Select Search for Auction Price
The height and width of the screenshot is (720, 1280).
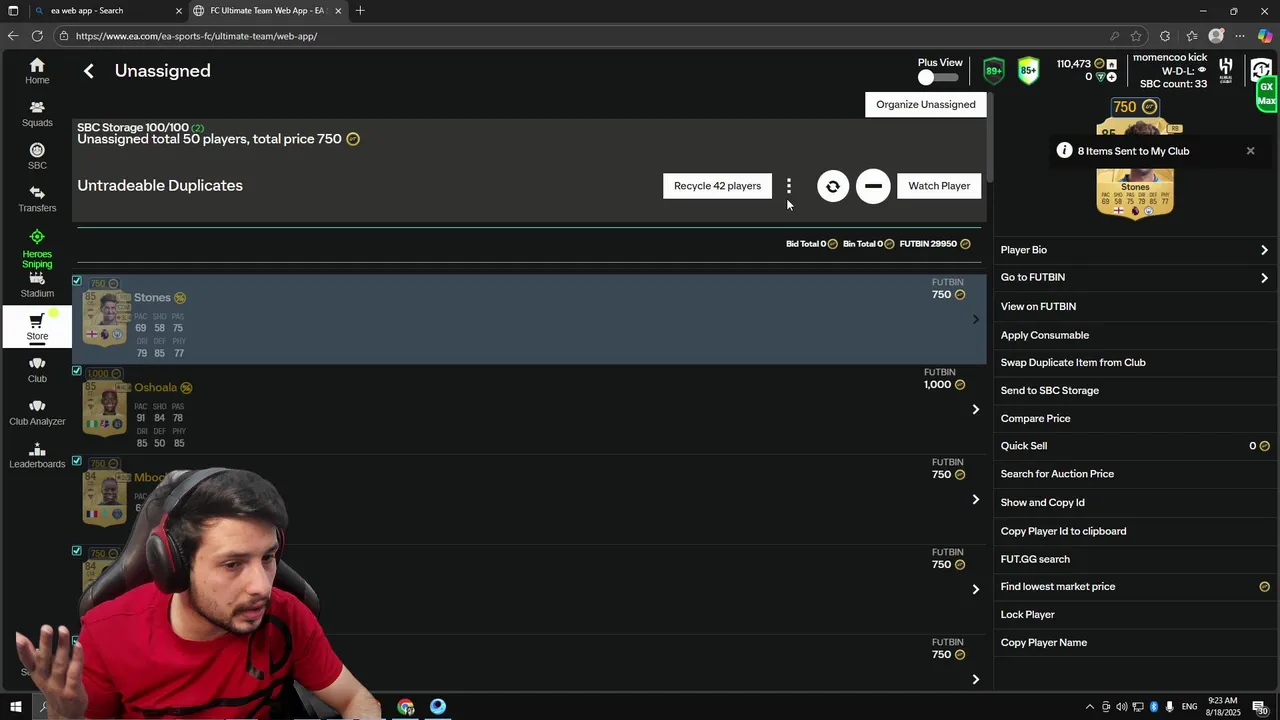[x=1135, y=474]
